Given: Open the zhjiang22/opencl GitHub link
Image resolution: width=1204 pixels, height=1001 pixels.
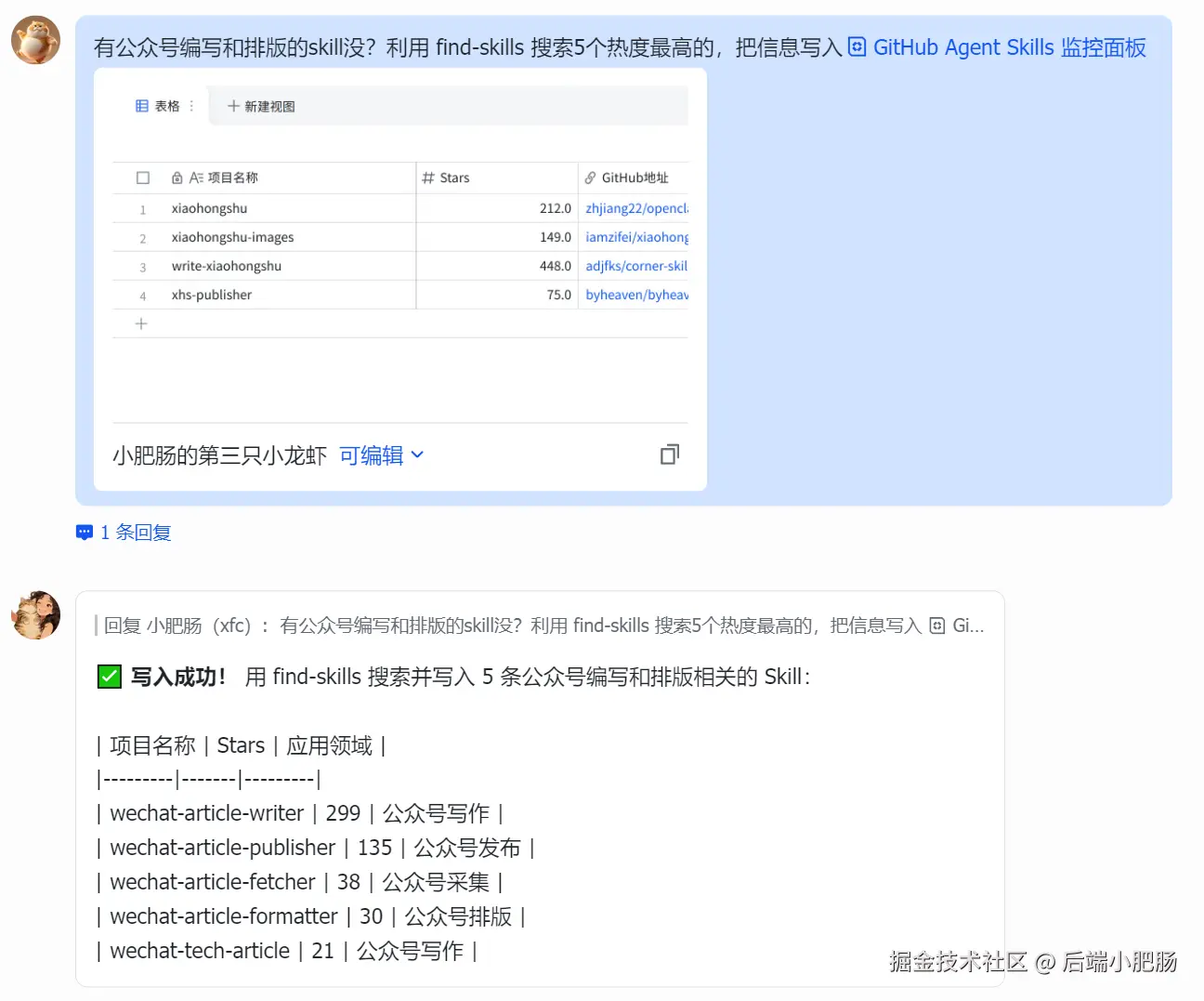Looking at the screenshot, I should click(x=636, y=208).
